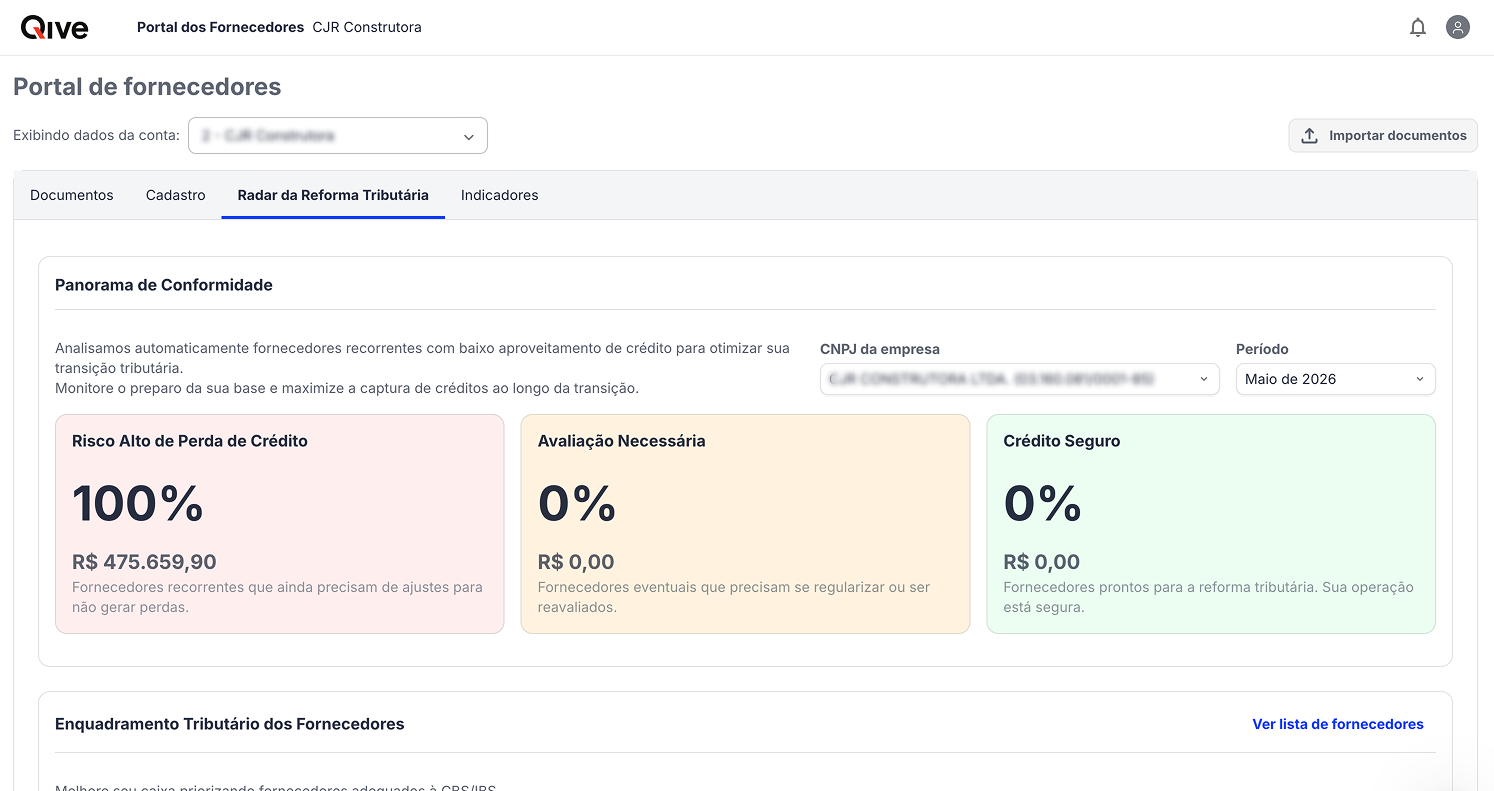Click the CJR Construtora header text
Viewport: 1494px width, 791px height.
[x=367, y=28]
